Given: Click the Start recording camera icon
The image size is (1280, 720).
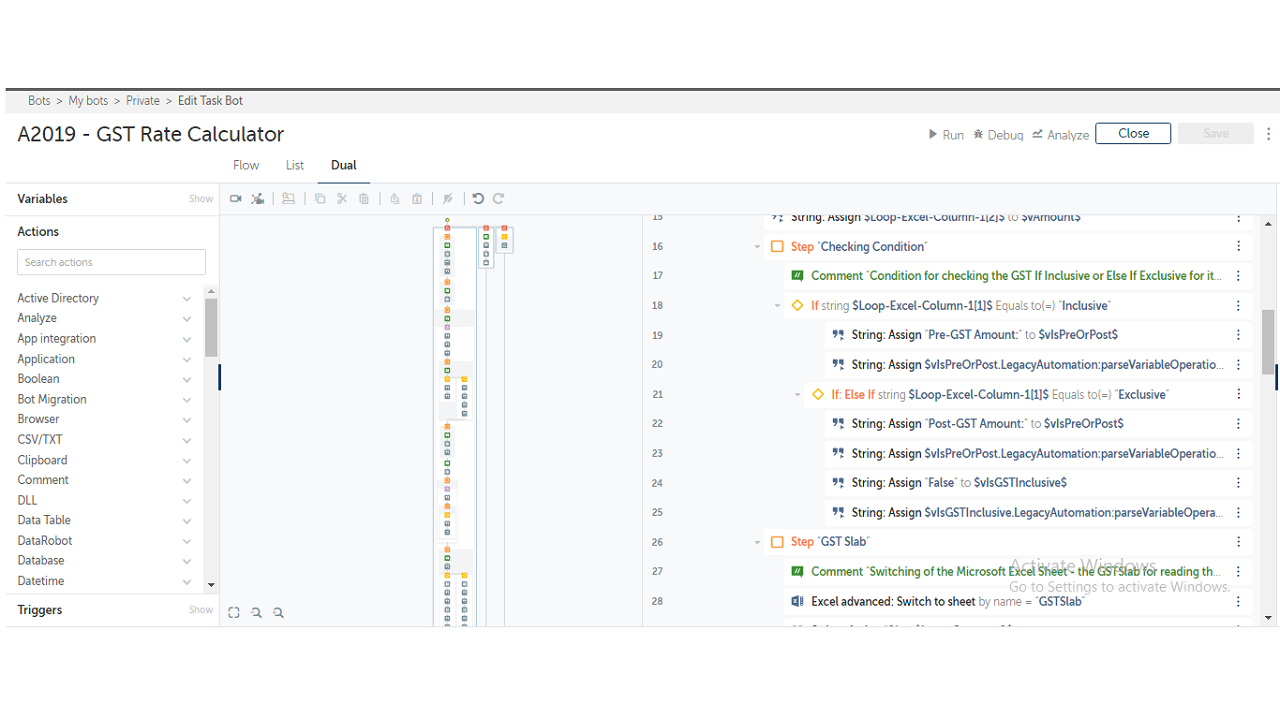Looking at the screenshot, I should click(236, 199).
